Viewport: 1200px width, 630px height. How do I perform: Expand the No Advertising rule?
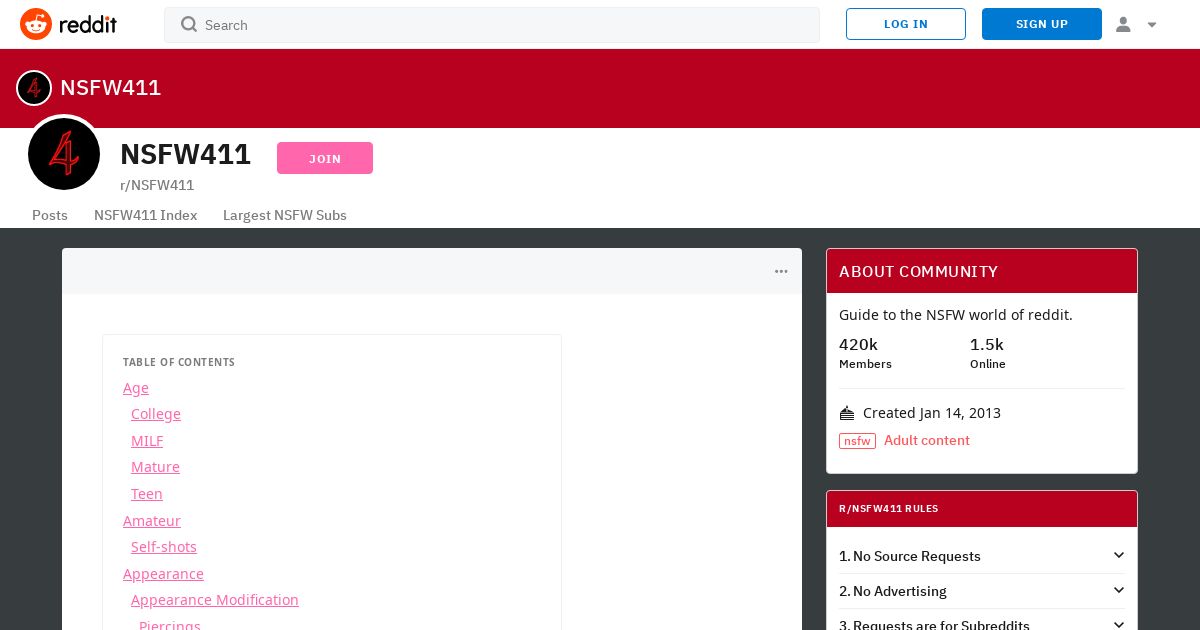coord(982,591)
